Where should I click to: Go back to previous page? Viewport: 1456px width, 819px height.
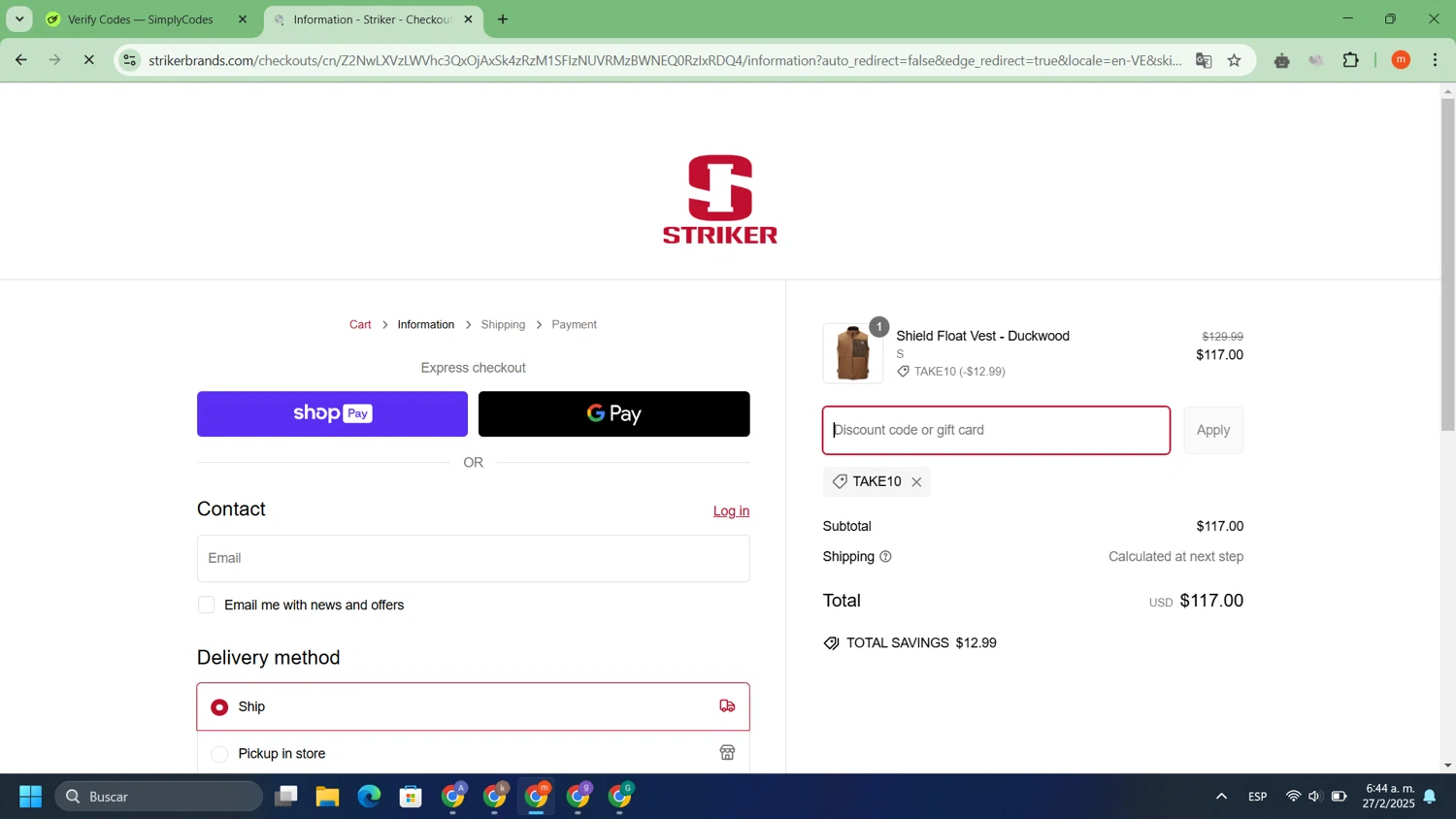point(21,60)
